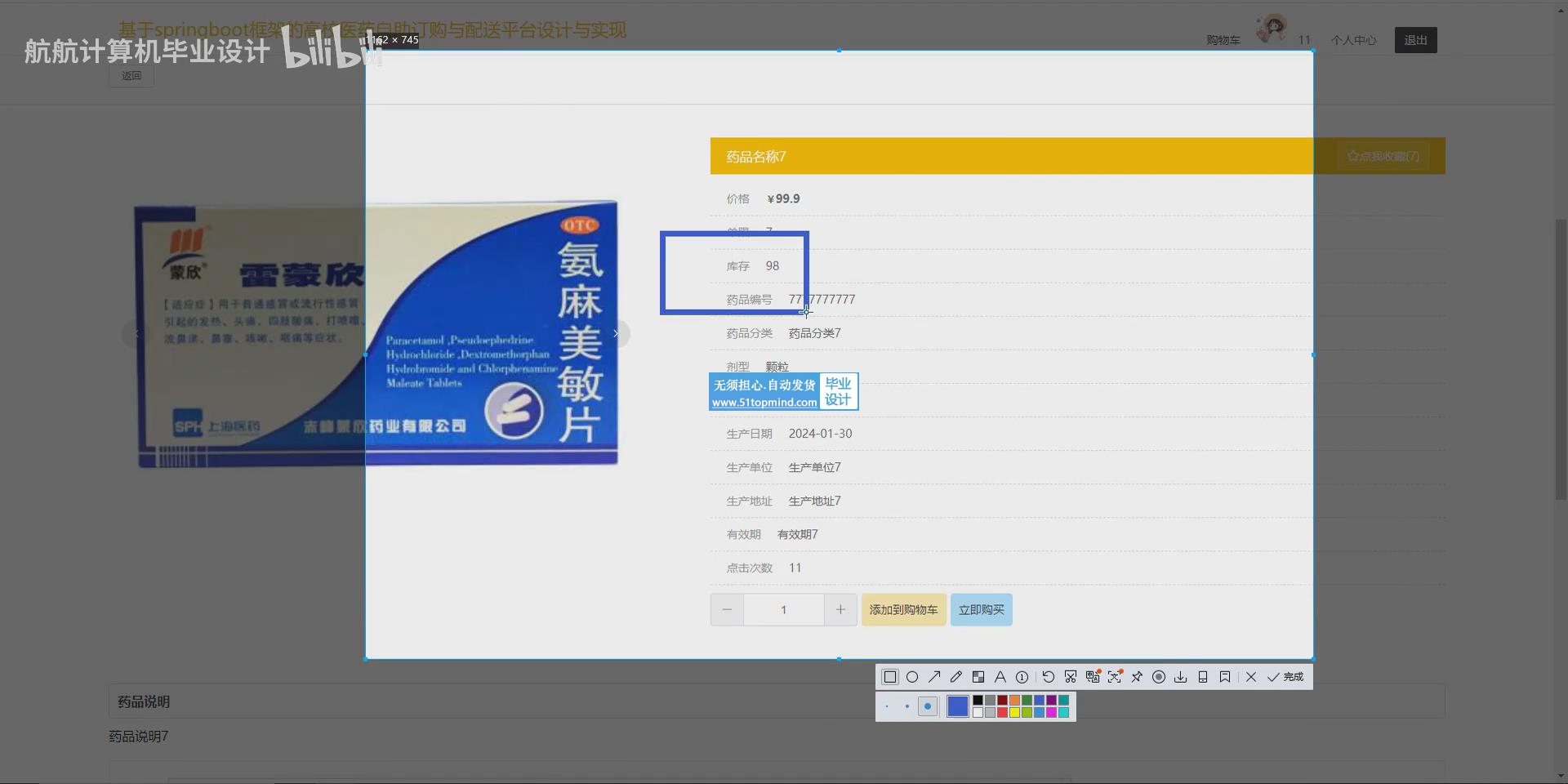The image size is (1568, 784).
Task: Click the 生产单位7 value
Action: point(814,467)
